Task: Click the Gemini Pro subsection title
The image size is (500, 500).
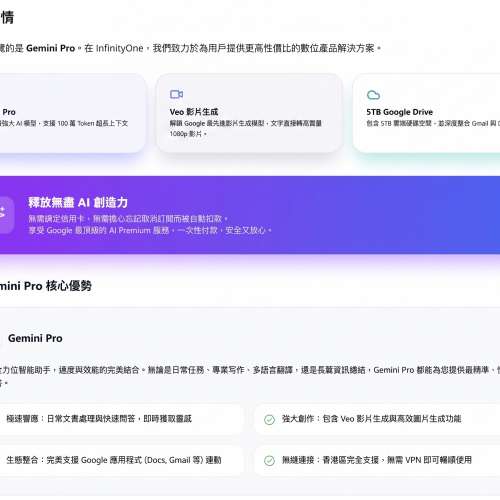Action: pos(35,338)
